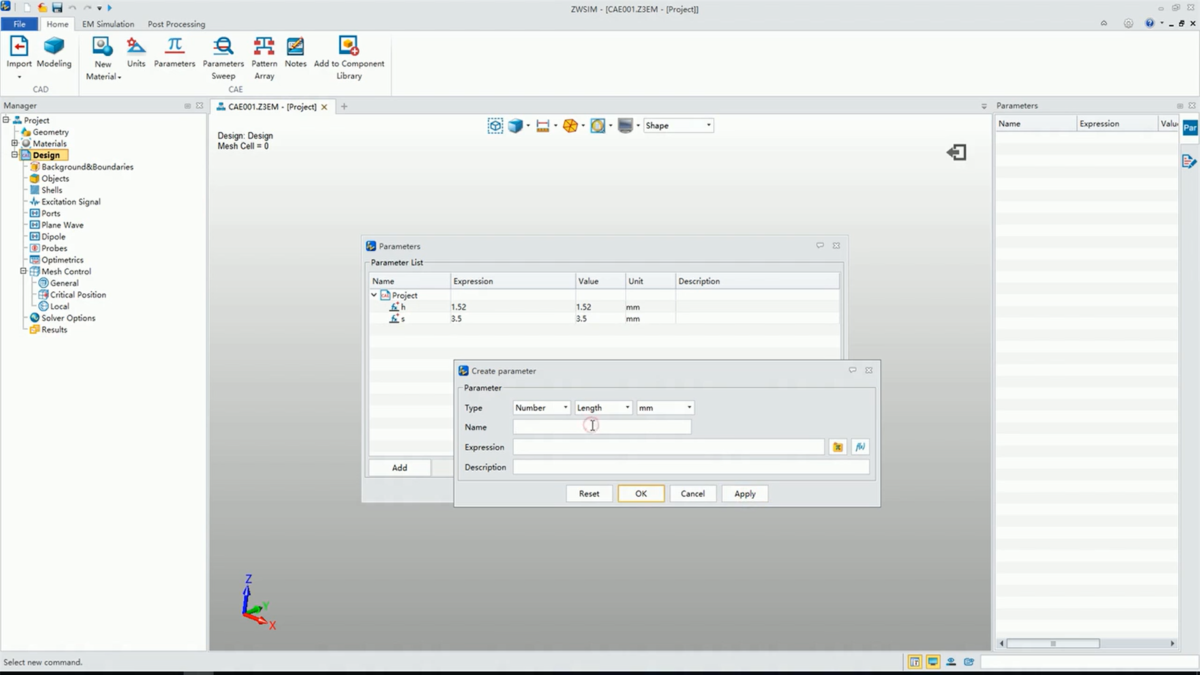
Task: Click the Open file icon in quick access bar
Action: [x=42, y=8]
